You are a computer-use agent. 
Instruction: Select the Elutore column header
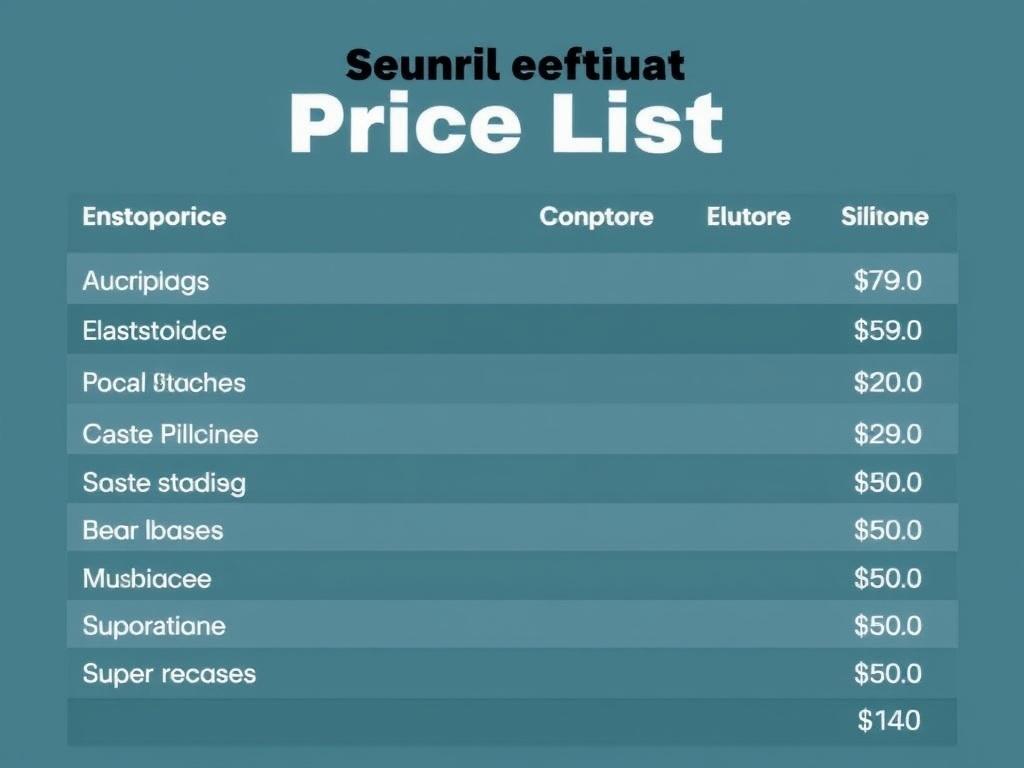748,216
